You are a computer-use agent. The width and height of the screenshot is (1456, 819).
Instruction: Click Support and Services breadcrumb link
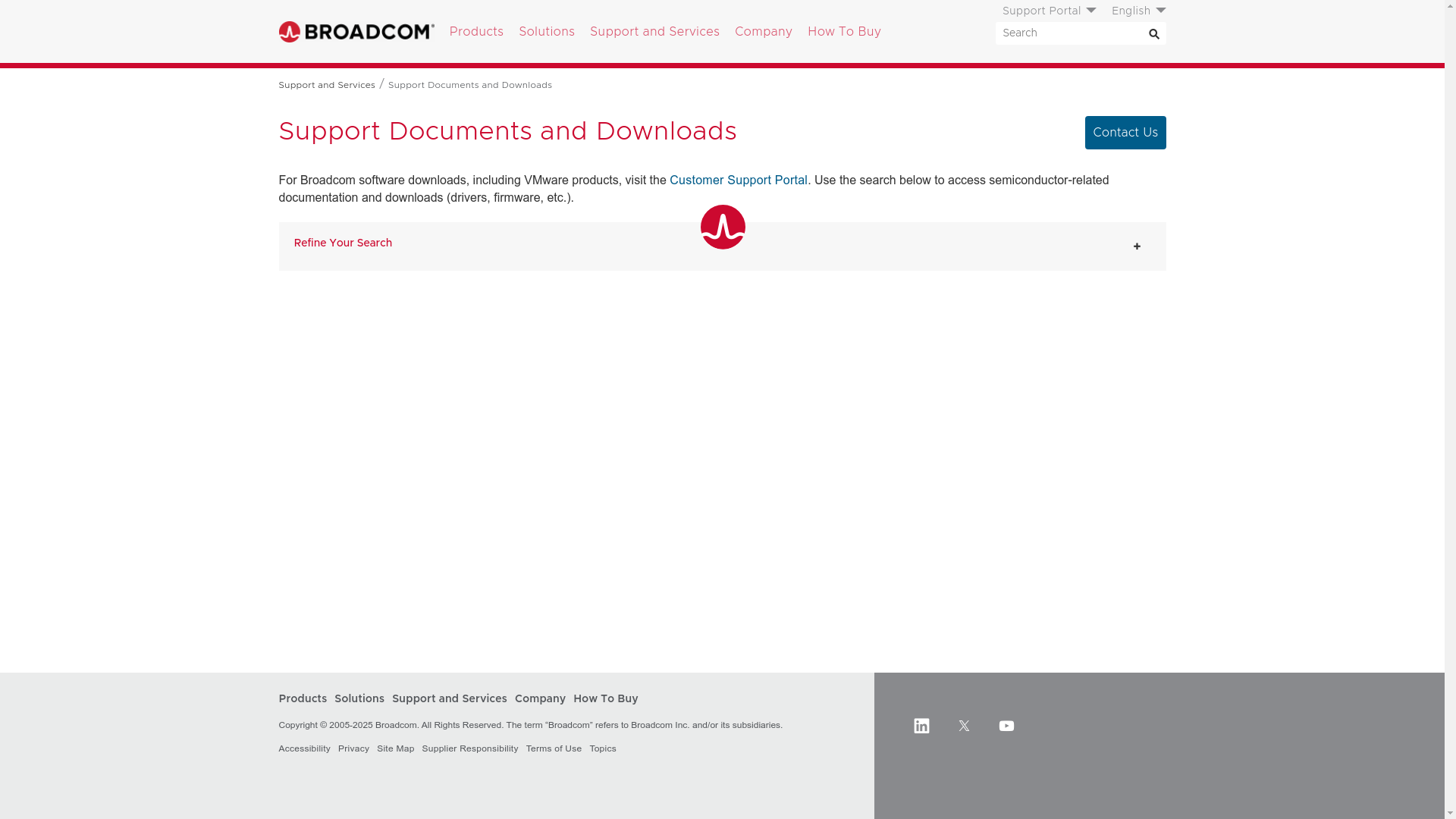coord(327,85)
